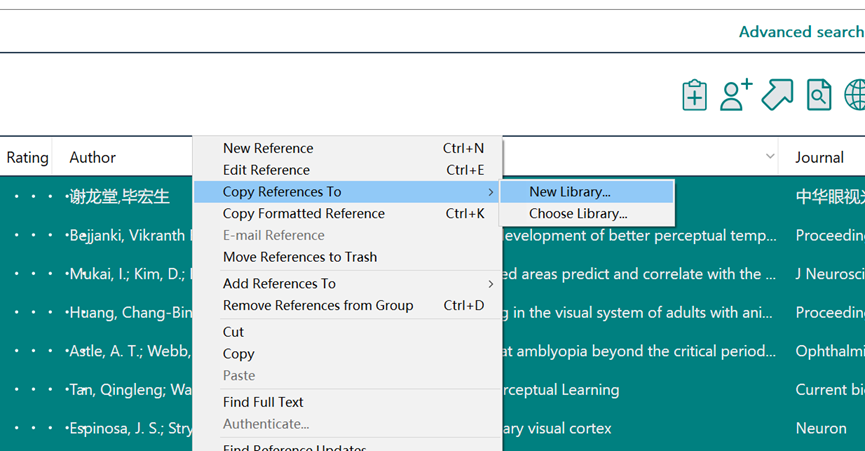The height and width of the screenshot is (451, 865).
Task: Choose New Reference from context menu
Action: 348,148
